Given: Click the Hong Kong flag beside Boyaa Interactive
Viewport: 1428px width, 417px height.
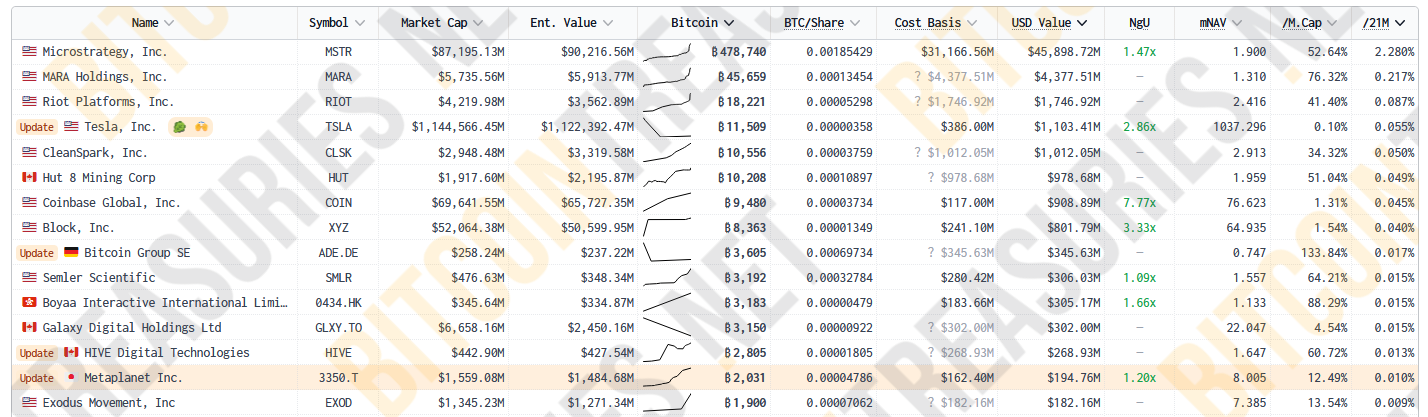Looking at the screenshot, I should click(29, 302).
